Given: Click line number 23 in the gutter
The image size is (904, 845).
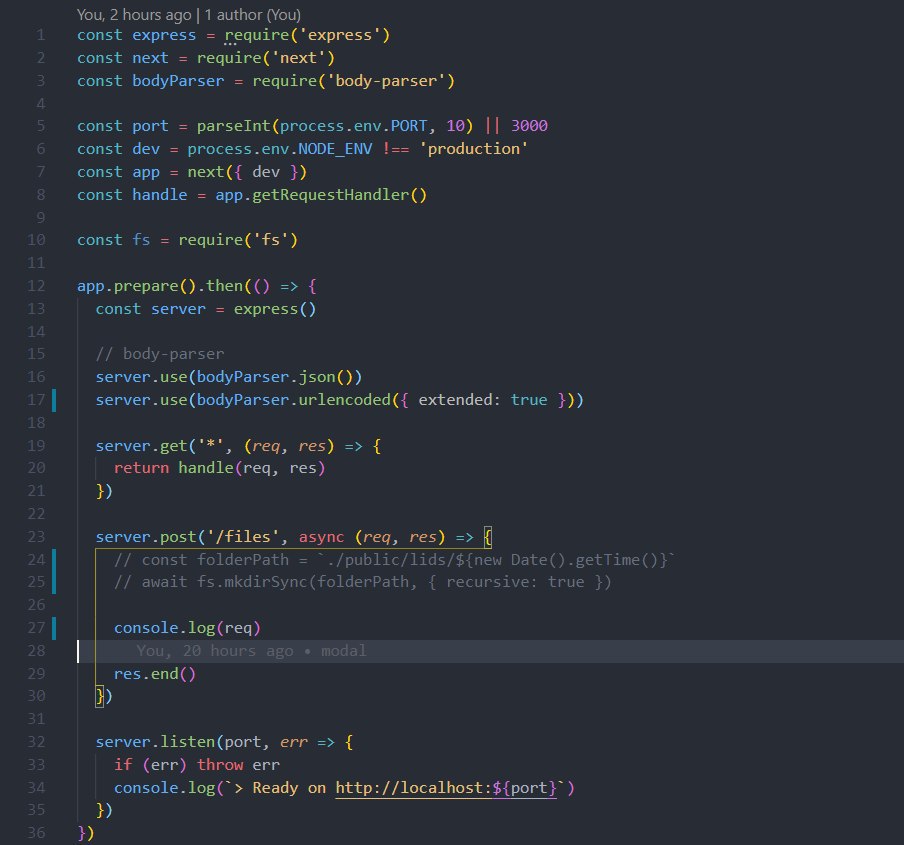Looking at the screenshot, I should [36, 537].
